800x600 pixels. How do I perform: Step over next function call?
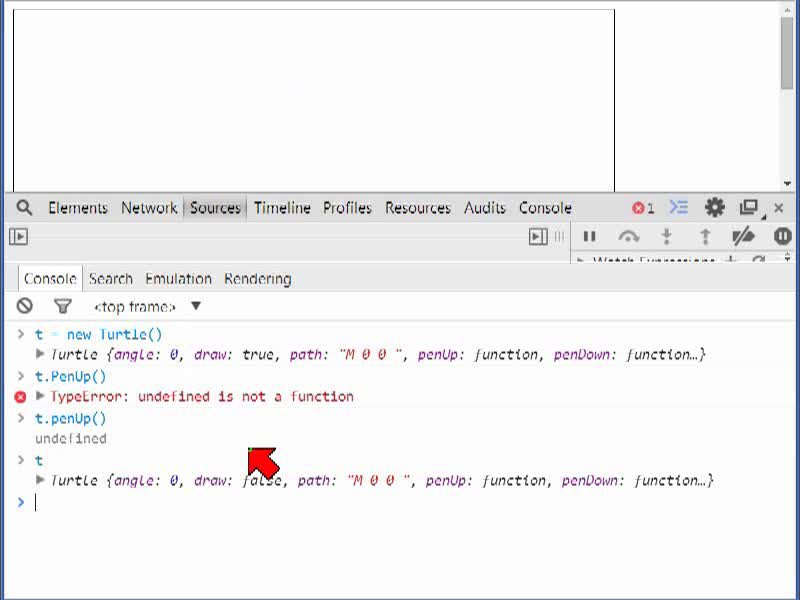[x=628, y=236]
